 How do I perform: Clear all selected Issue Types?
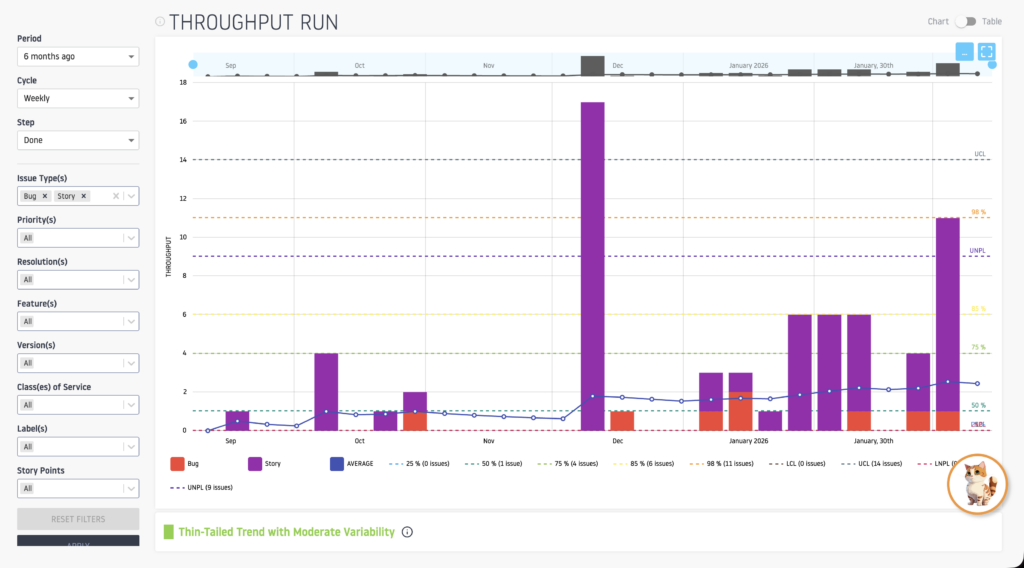point(116,196)
